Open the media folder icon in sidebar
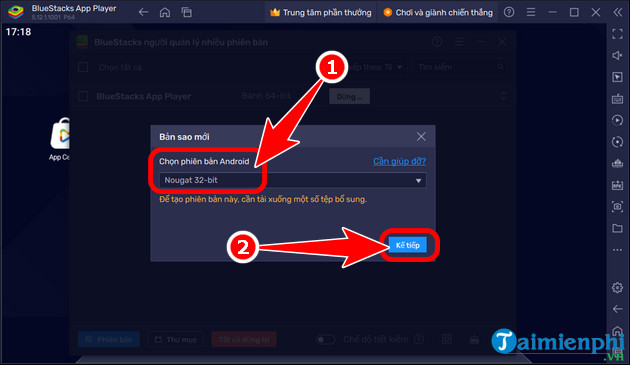Screen dimensions: 630x365 [x=617, y=228]
